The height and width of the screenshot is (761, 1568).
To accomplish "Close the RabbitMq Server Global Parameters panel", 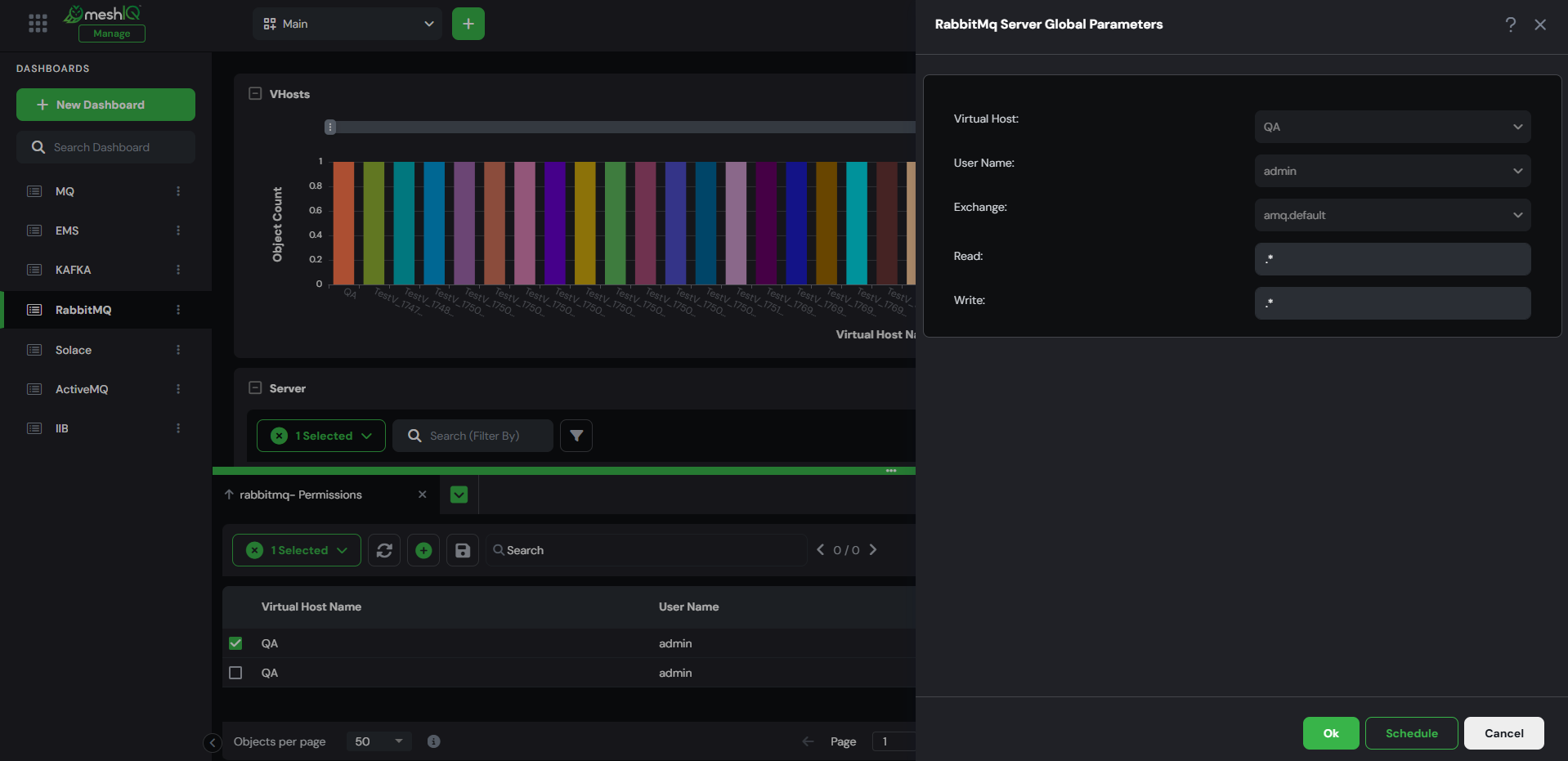I will click(x=1540, y=25).
